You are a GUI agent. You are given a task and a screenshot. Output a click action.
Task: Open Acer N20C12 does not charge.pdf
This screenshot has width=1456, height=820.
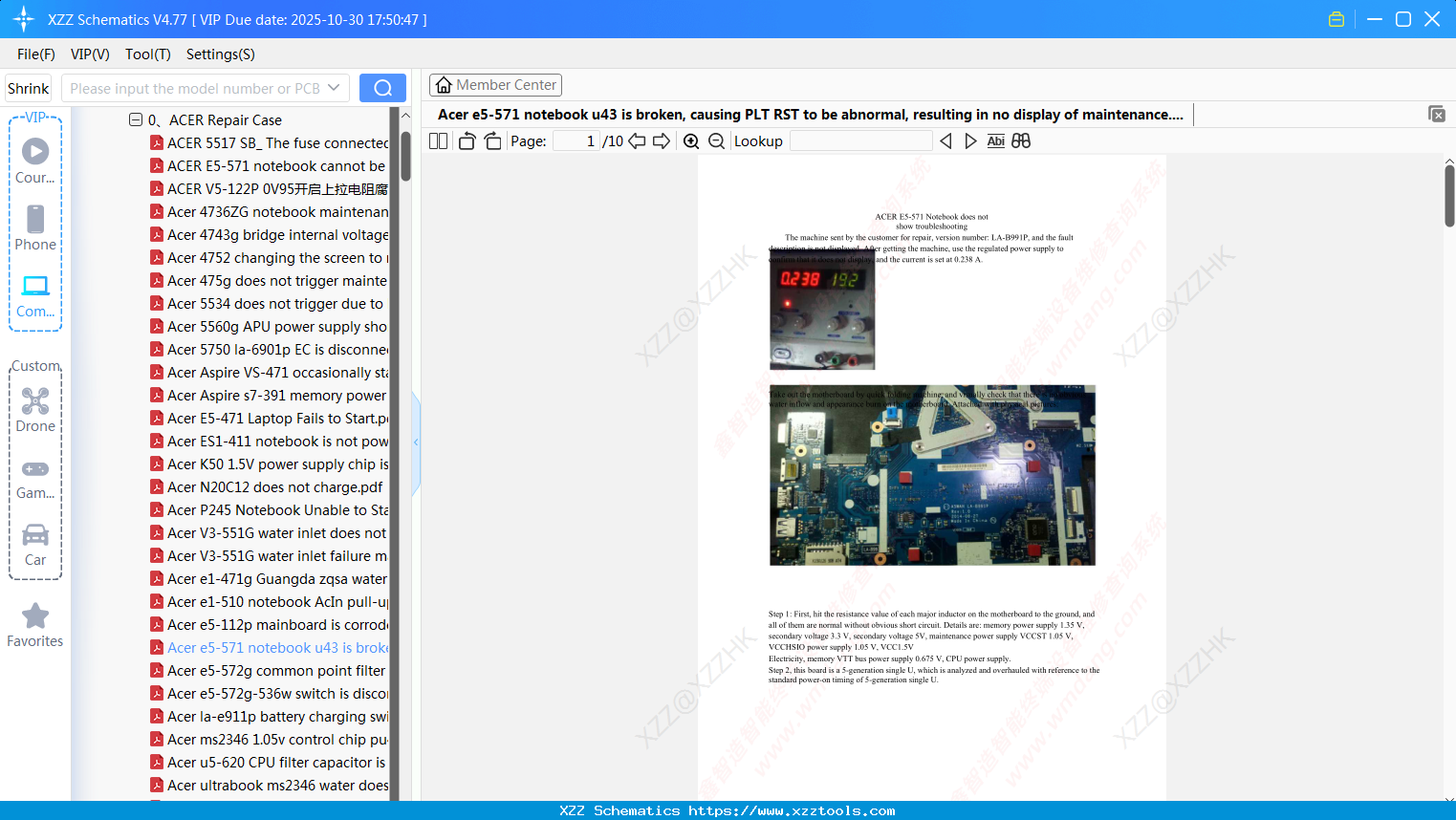[x=267, y=486]
